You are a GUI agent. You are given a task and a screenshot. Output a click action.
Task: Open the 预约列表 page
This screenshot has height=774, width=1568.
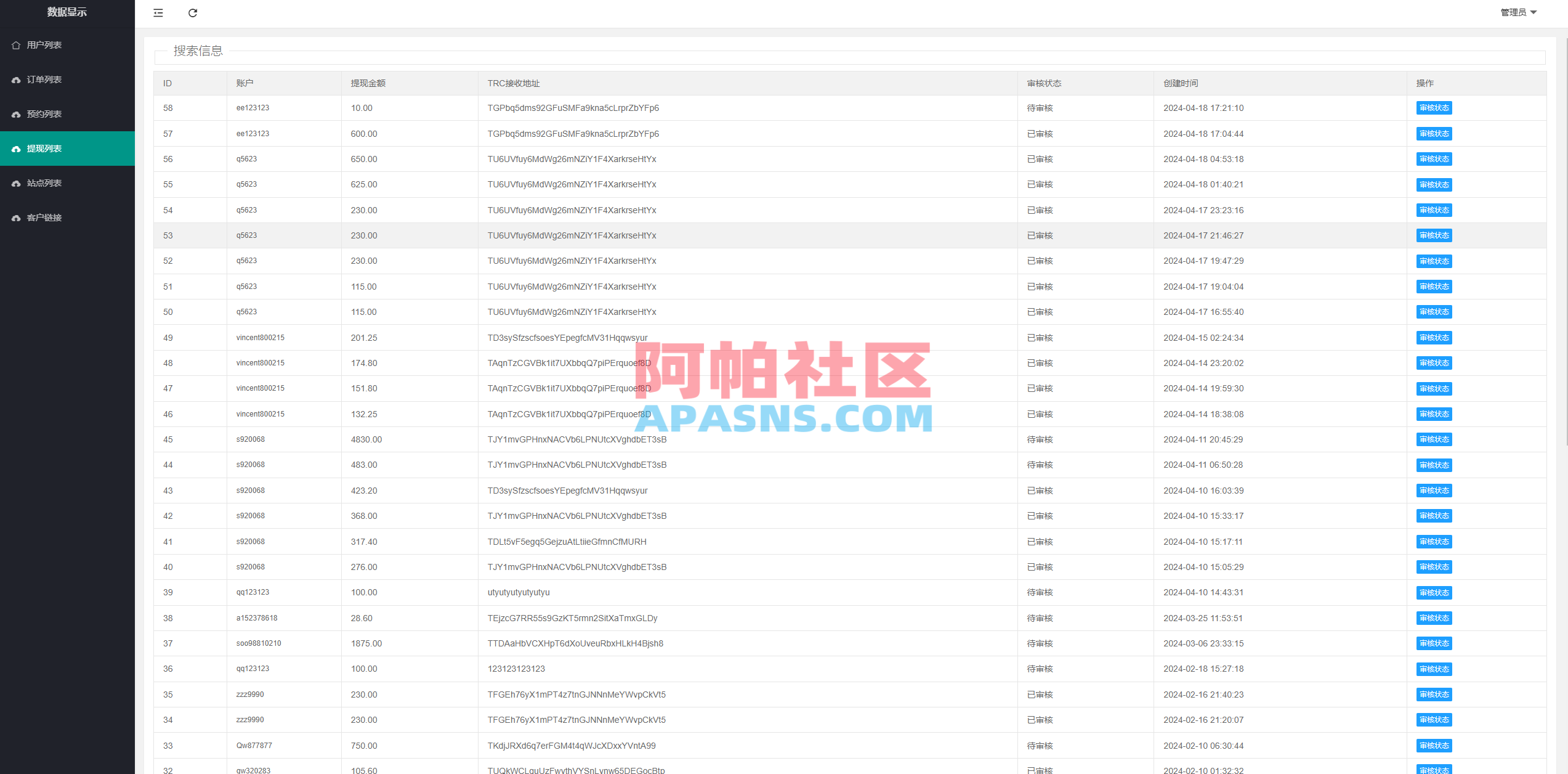pyautogui.click(x=44, y=114)
